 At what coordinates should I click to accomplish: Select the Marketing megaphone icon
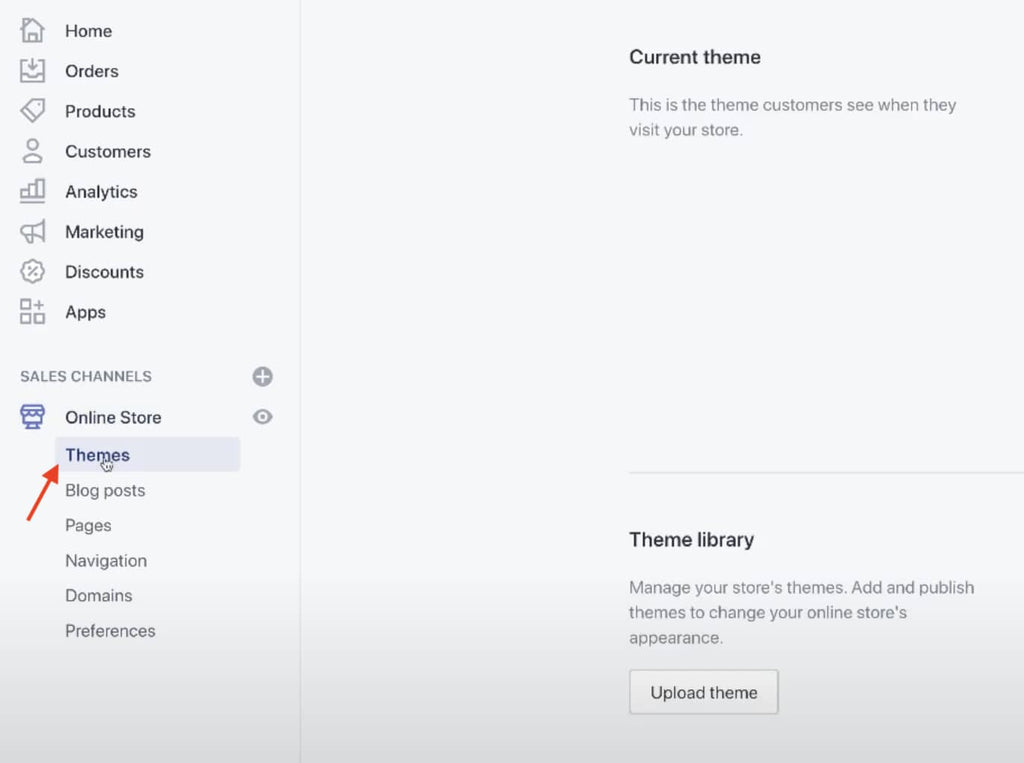[x=33, y=232]
